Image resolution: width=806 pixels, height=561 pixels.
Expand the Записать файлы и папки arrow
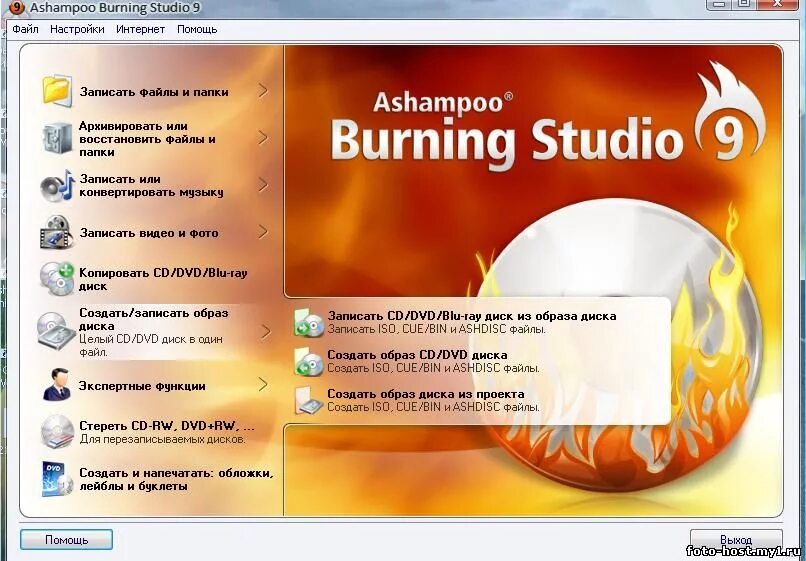click(263, 91)
